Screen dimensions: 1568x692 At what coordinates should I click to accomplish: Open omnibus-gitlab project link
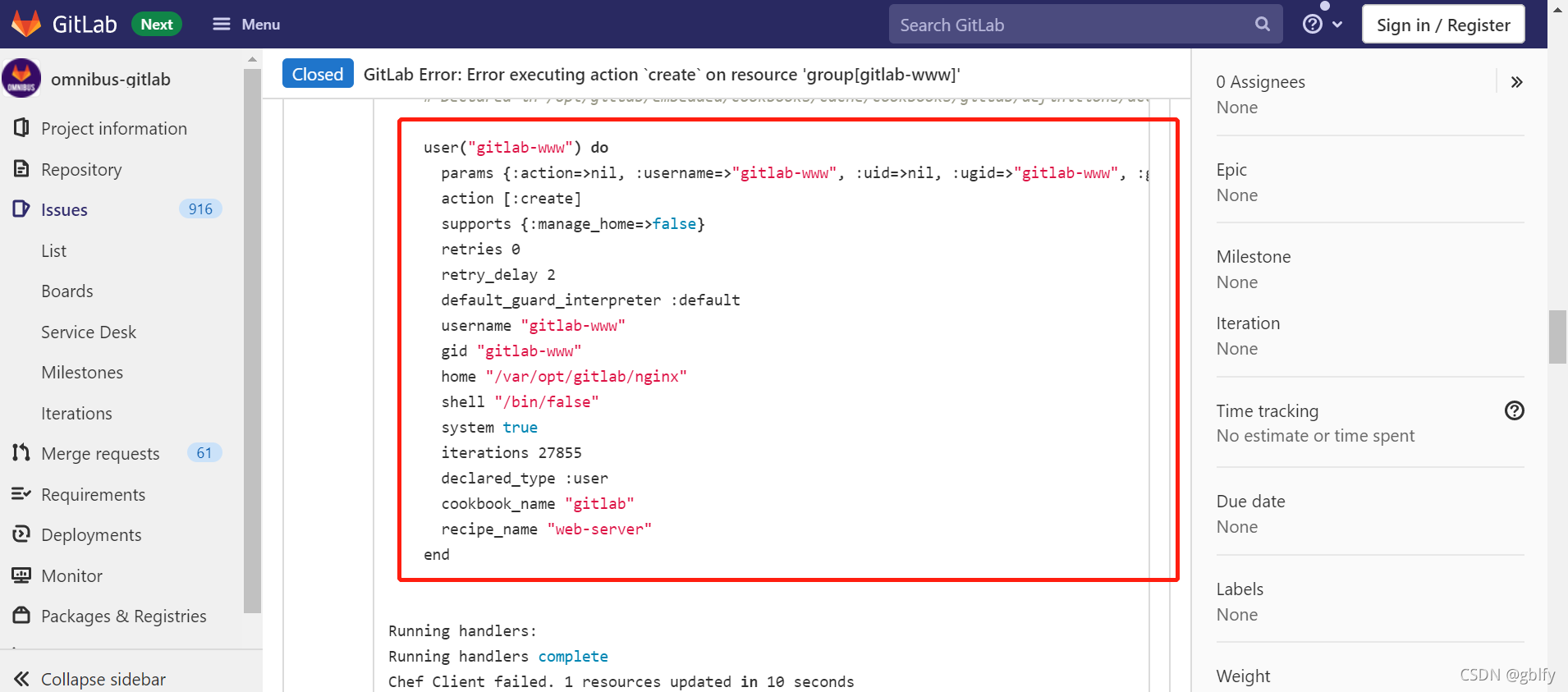(111, 80)
